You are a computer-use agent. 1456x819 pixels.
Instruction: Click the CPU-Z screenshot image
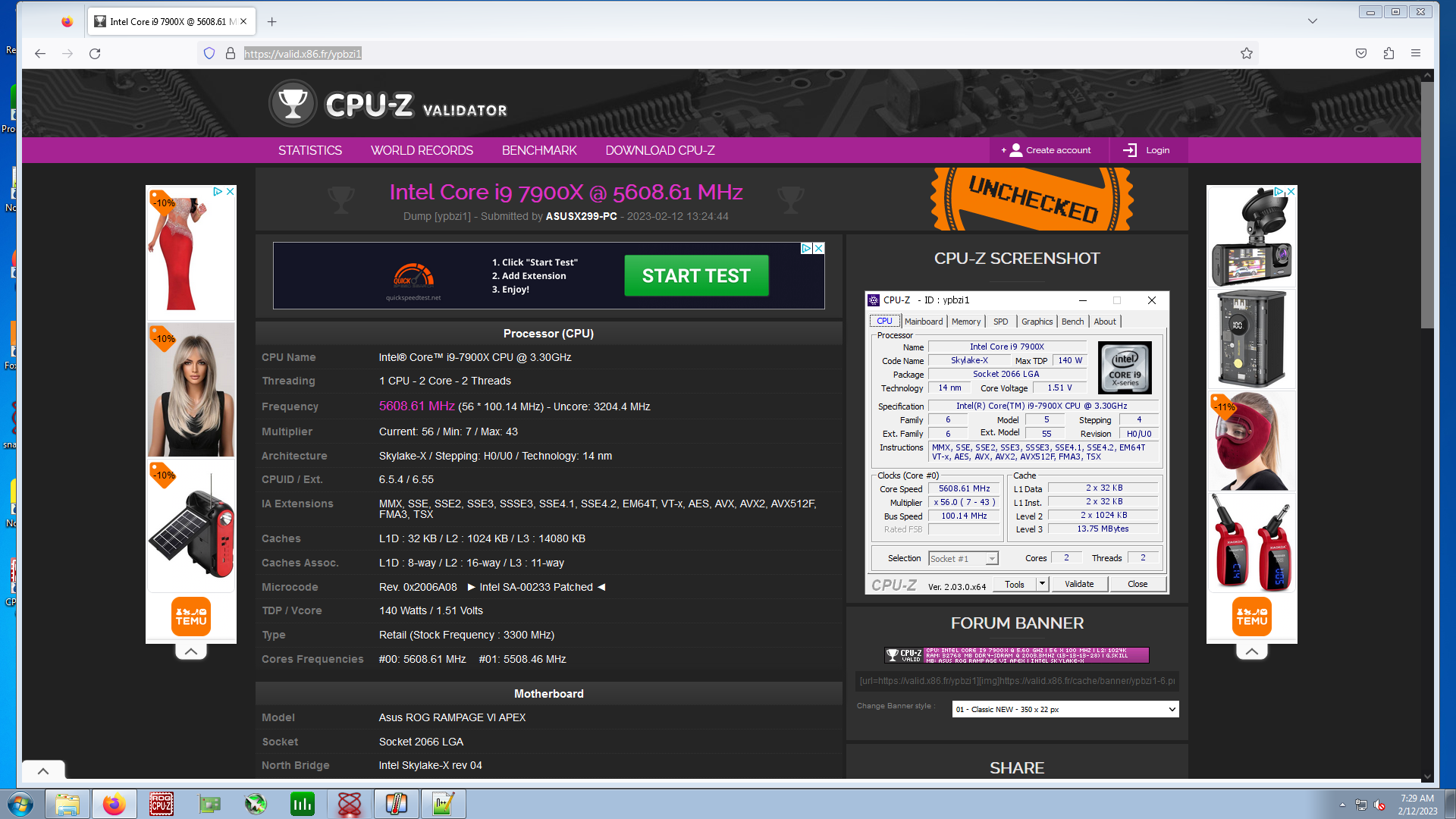tap(1017, 442)
